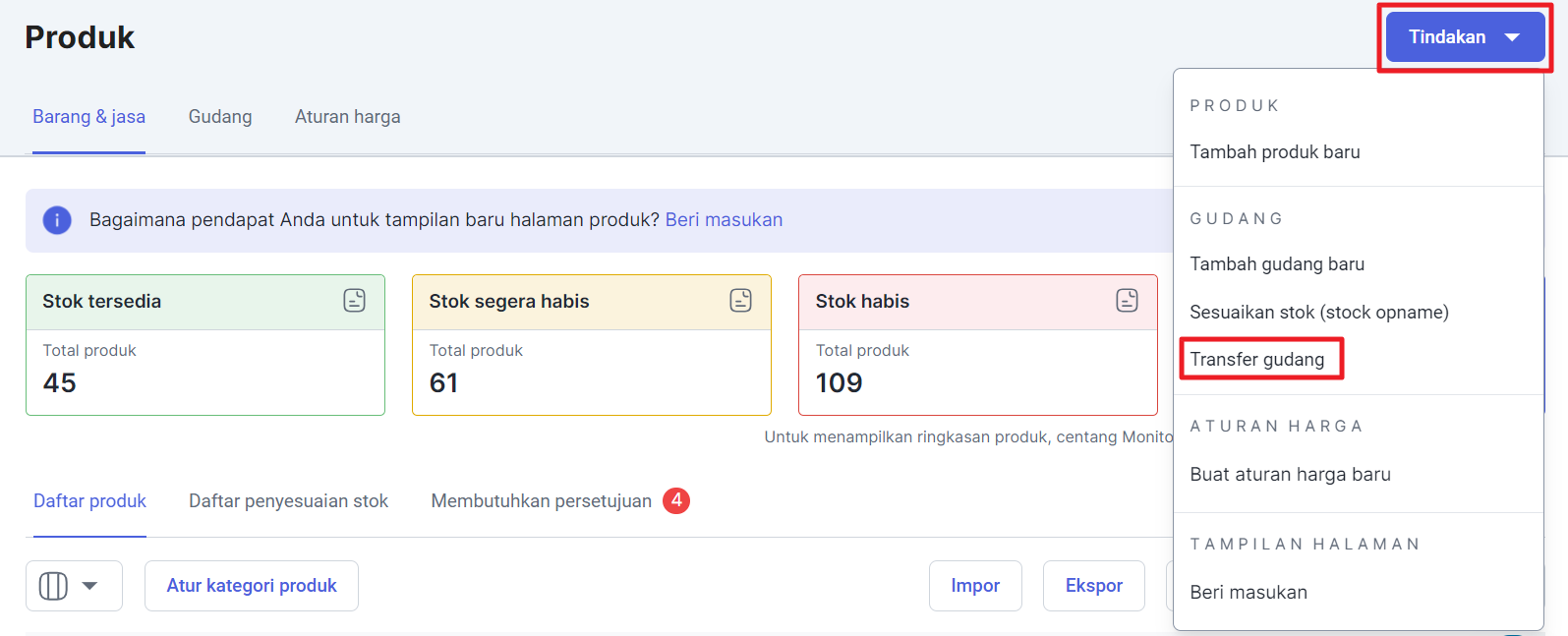This screenshot has width=1568, height=636.
Task: Click the Stok segera habis card title
Action: click(x=509, y=302)
